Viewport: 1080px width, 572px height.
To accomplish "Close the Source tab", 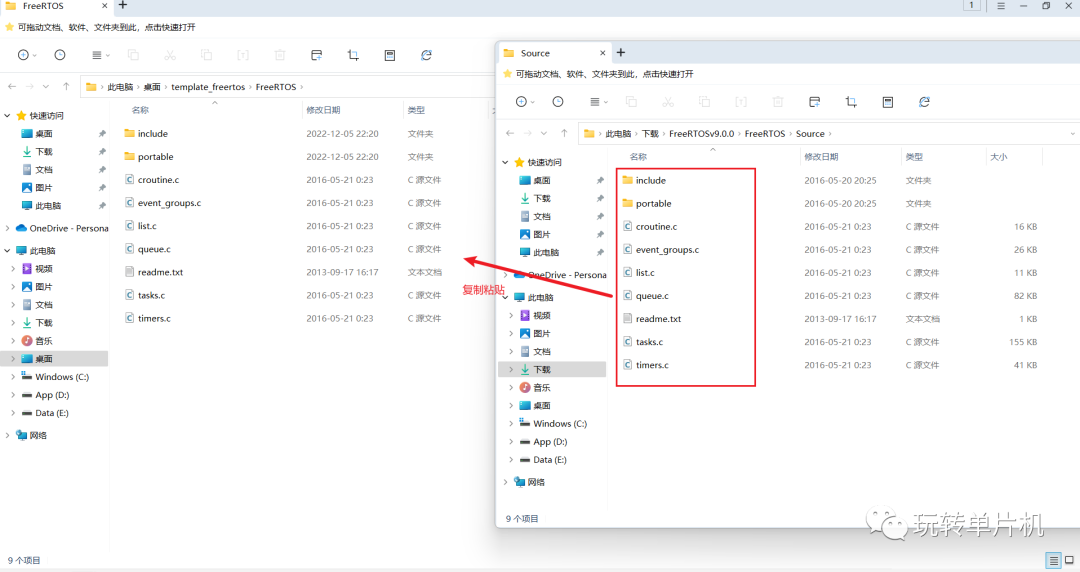I will coord(603,53).
